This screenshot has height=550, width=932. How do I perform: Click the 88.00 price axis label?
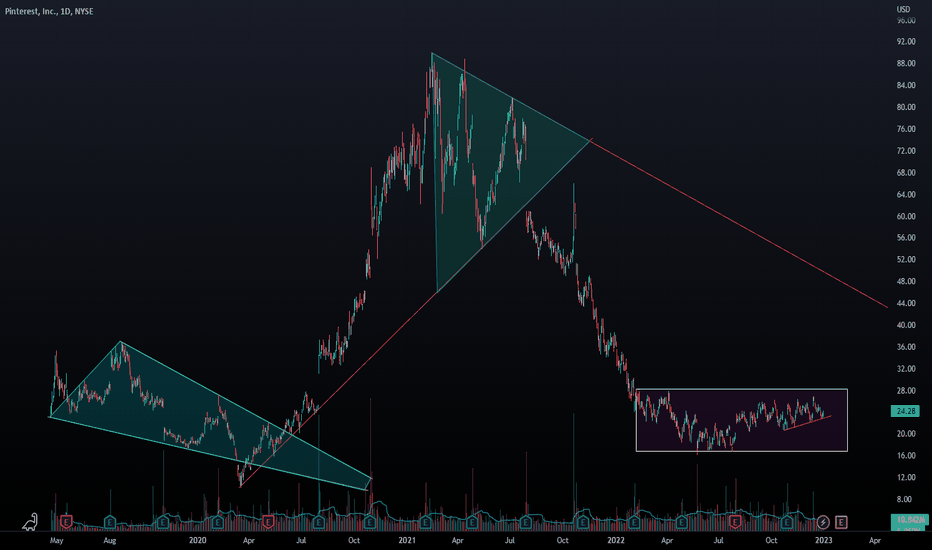tap(906, 64)
